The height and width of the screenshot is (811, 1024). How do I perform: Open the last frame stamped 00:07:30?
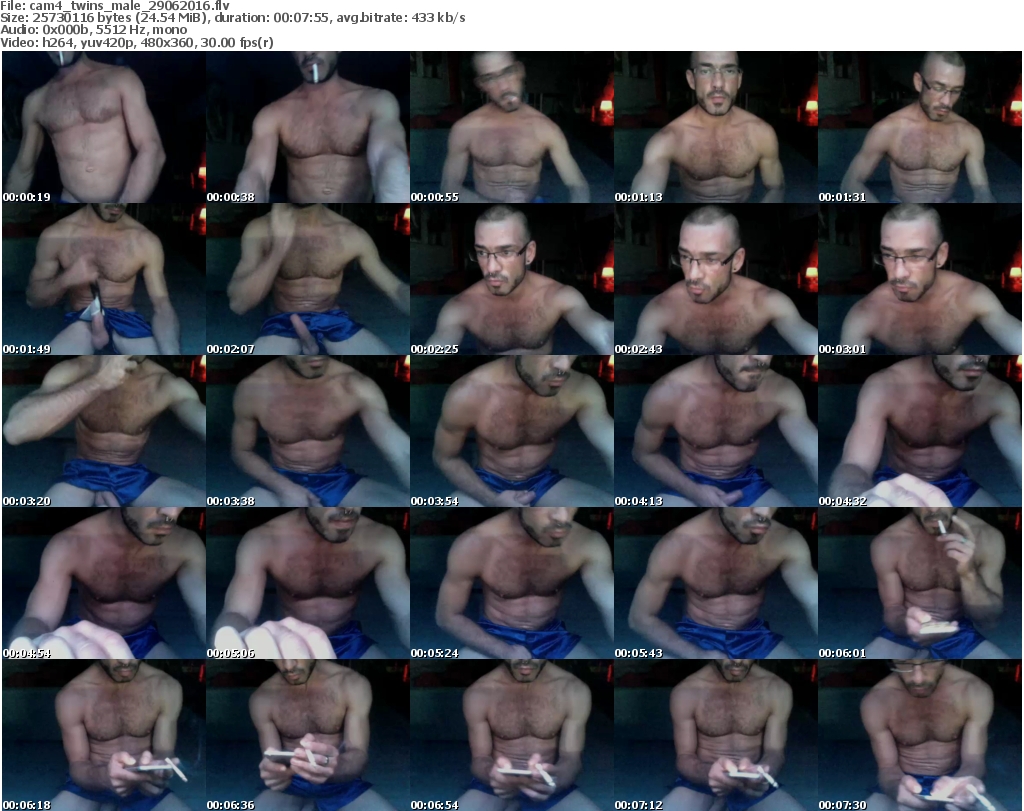(920, 735)
